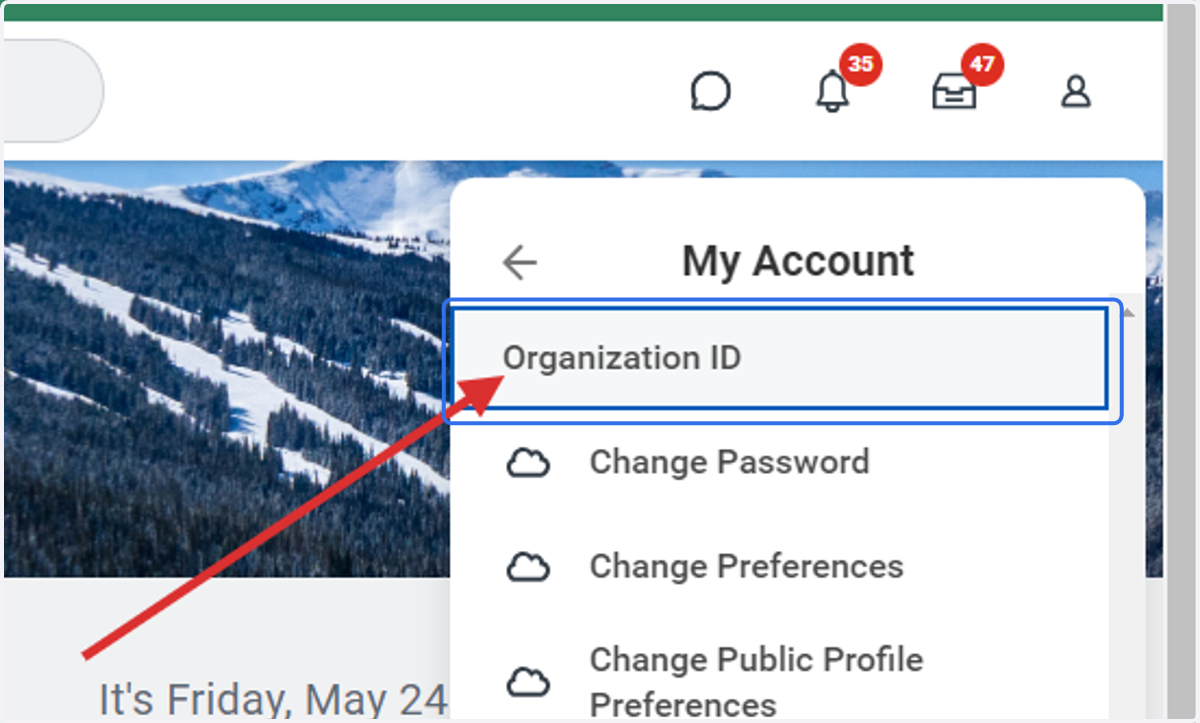
Task: Open the profile person icon
Action: [1075, 93]
